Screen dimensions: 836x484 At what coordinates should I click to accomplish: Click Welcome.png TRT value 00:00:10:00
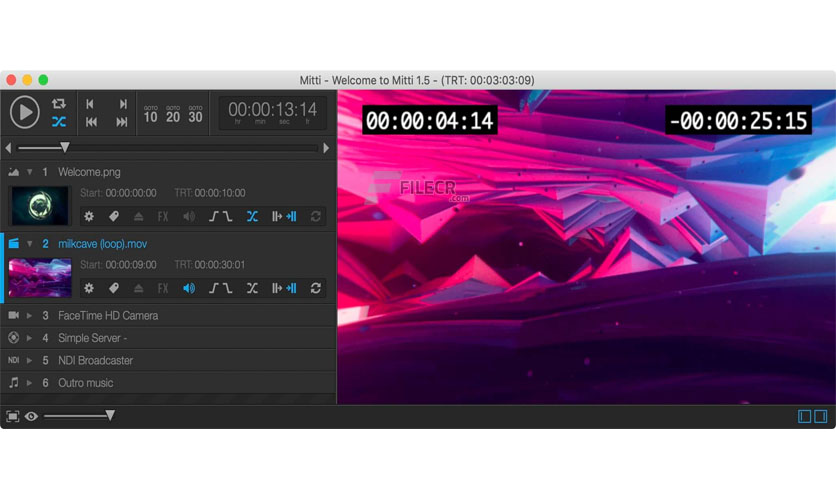coord(220,192)
